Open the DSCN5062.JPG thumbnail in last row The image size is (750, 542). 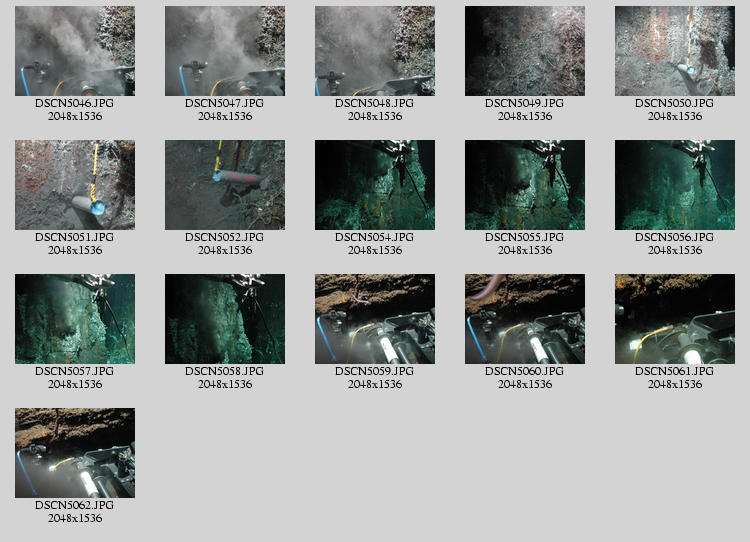75,453
